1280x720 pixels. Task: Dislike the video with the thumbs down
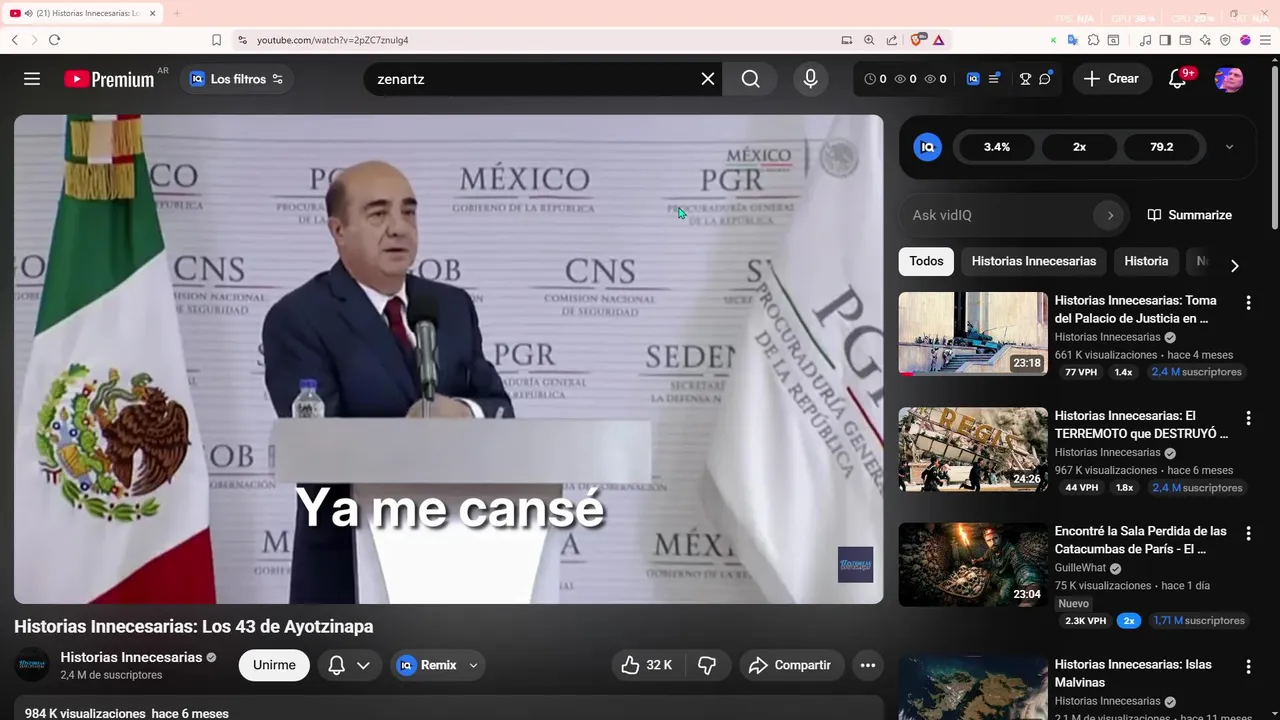707,665
